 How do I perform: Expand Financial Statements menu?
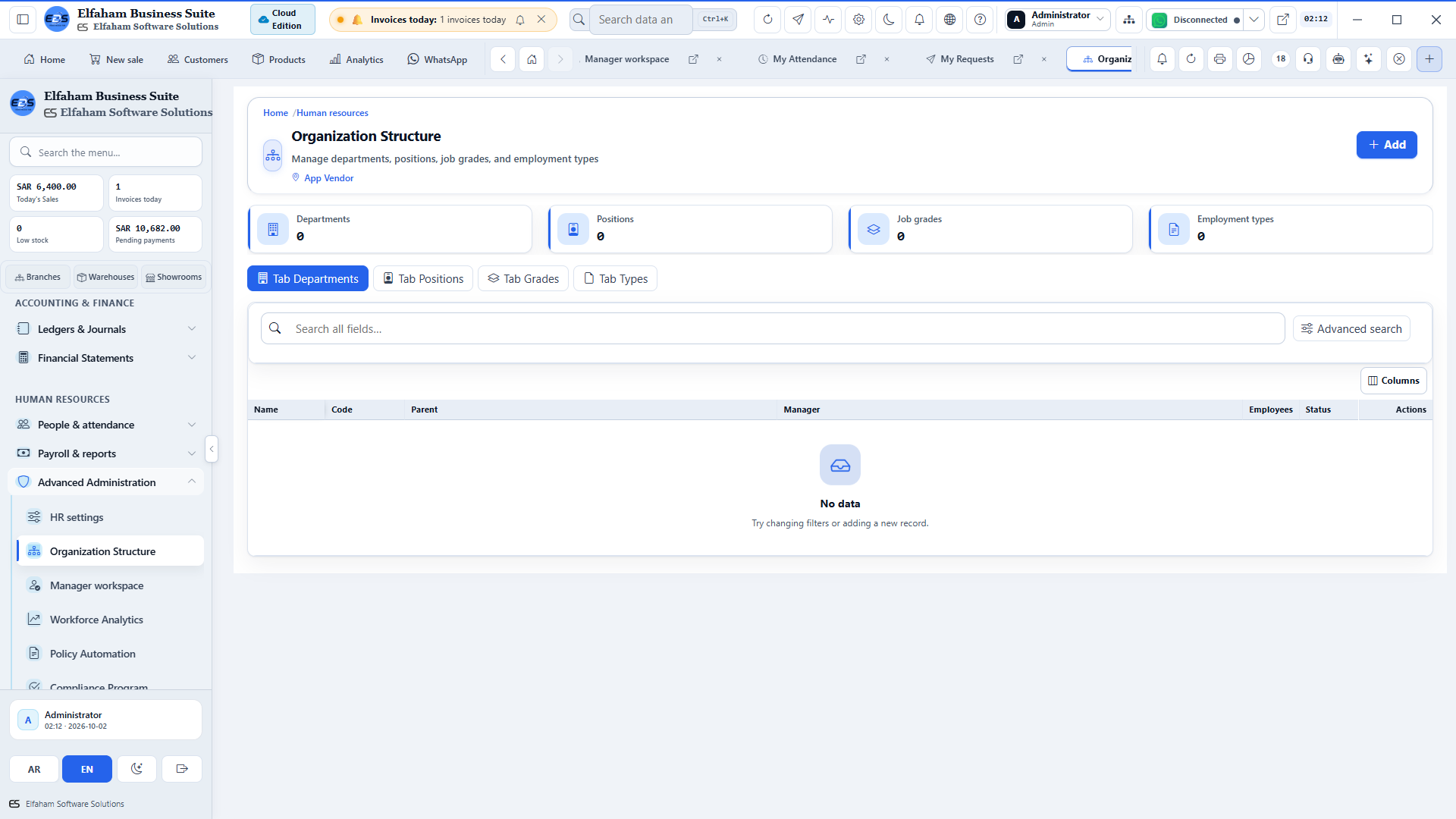pyautogui.click(x=106, y=358)
